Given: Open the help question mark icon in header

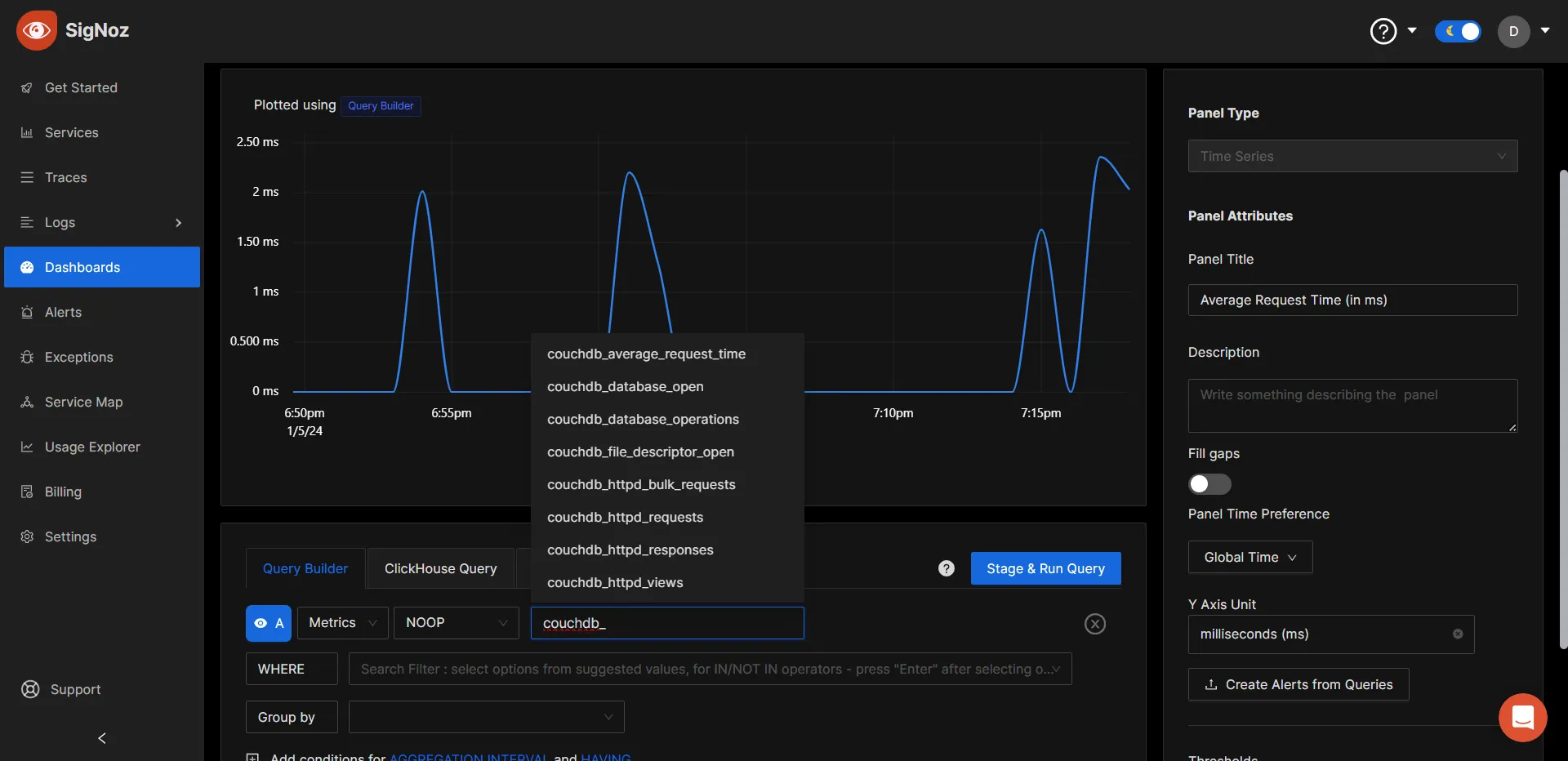Looking at the screenshot, I should pos(1383,31).
